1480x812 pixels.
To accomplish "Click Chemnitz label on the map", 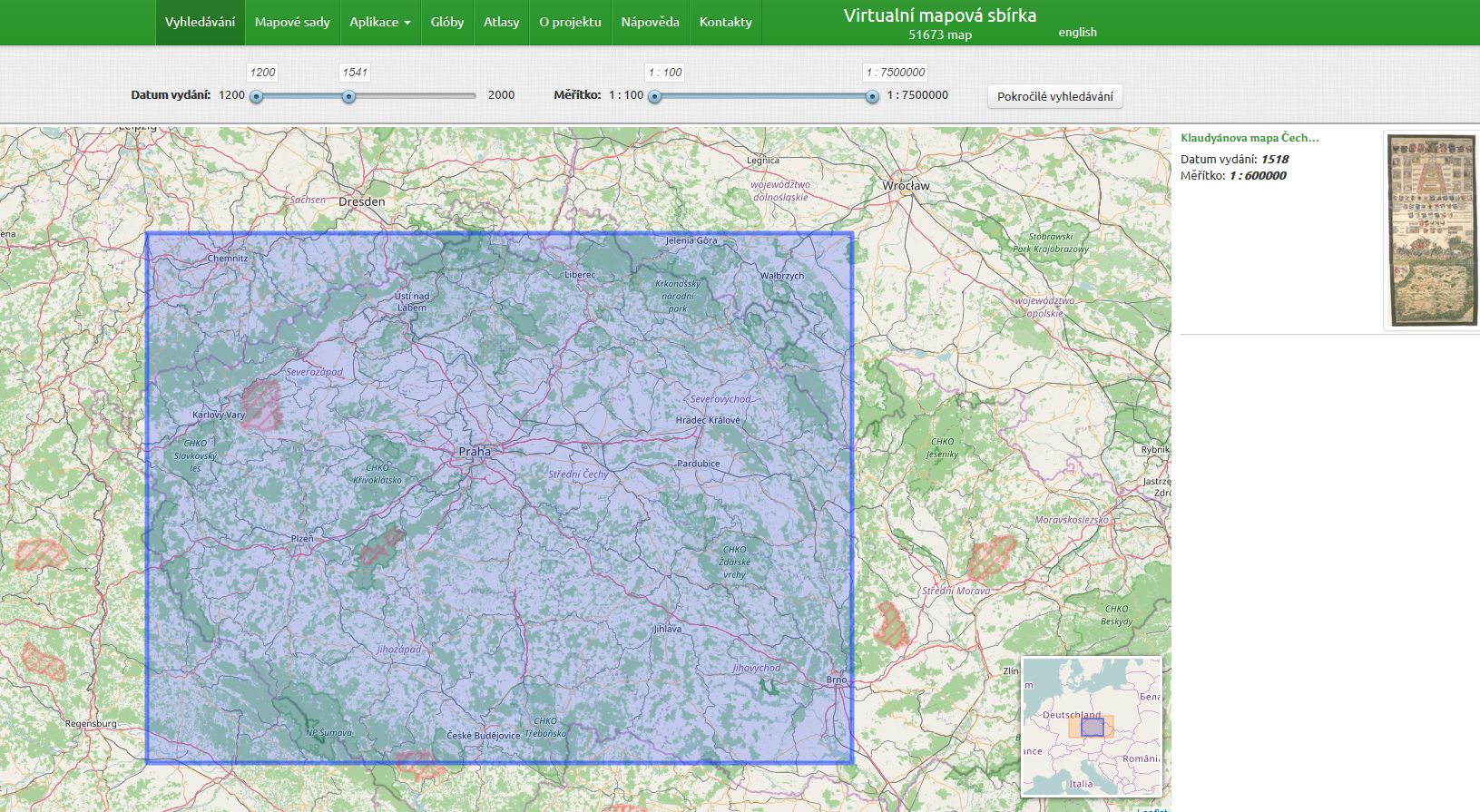I will (x=227, y=258).
